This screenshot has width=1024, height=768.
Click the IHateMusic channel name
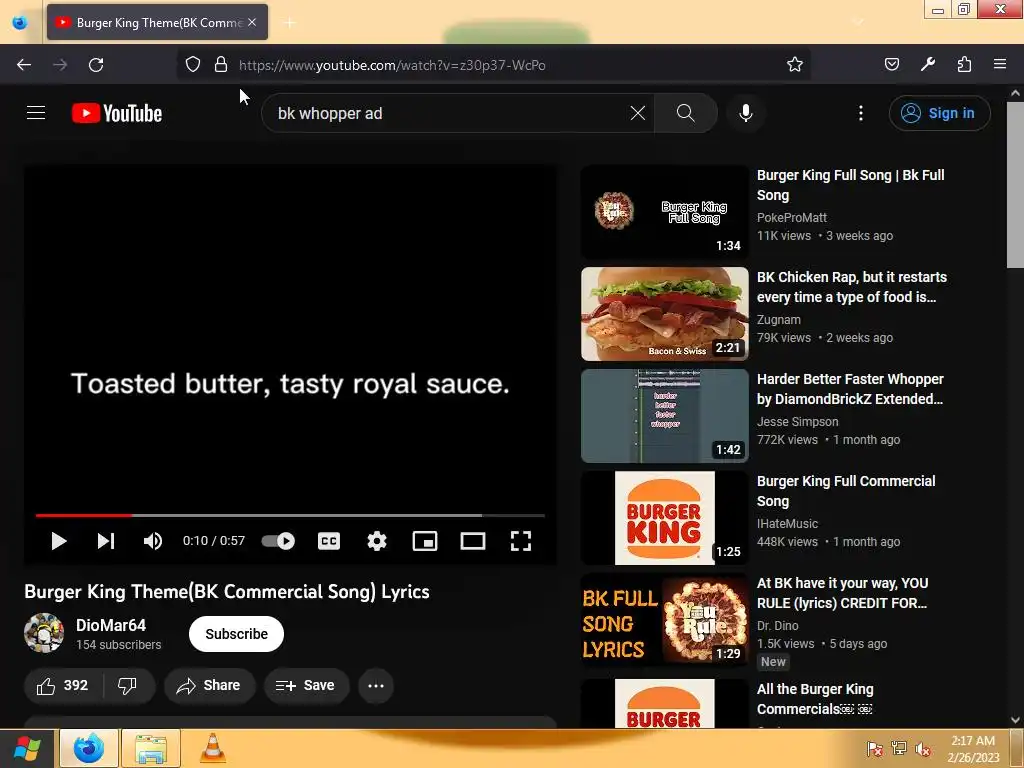(787, 523)
